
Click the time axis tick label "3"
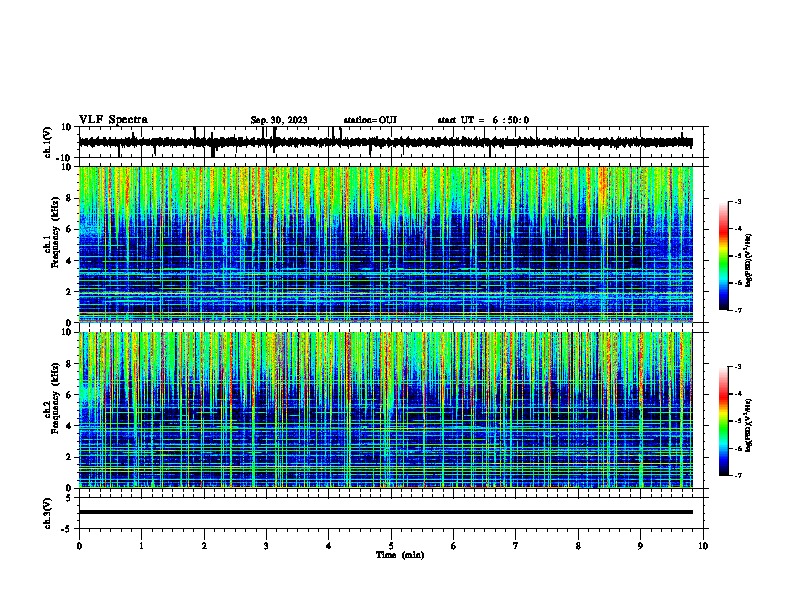pyautogui.click(x=266, y=546)
